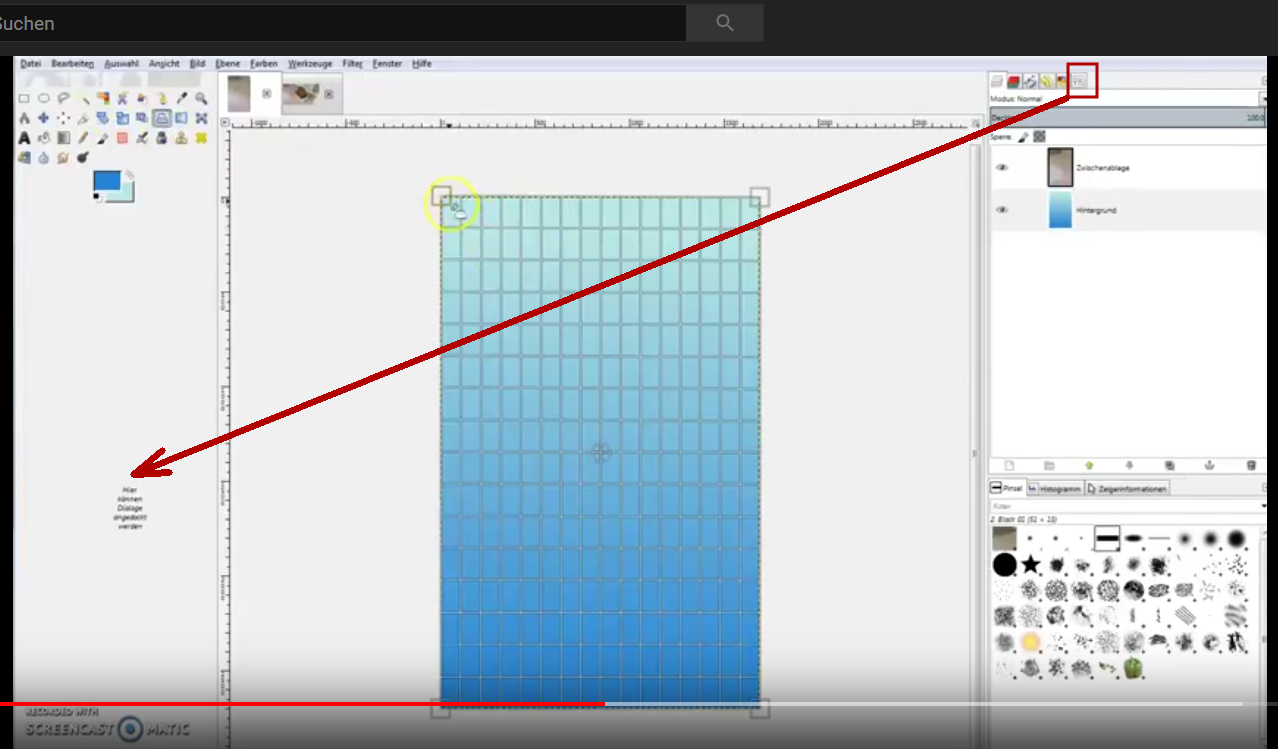
Task: Select the green pepper brush
Action: pos(1133,667)
